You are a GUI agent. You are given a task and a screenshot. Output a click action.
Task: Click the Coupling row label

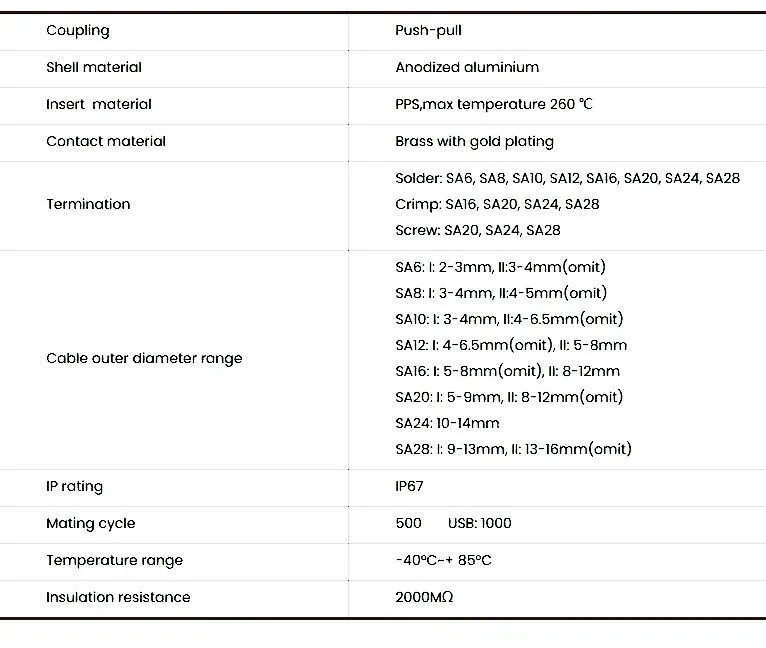77,30
